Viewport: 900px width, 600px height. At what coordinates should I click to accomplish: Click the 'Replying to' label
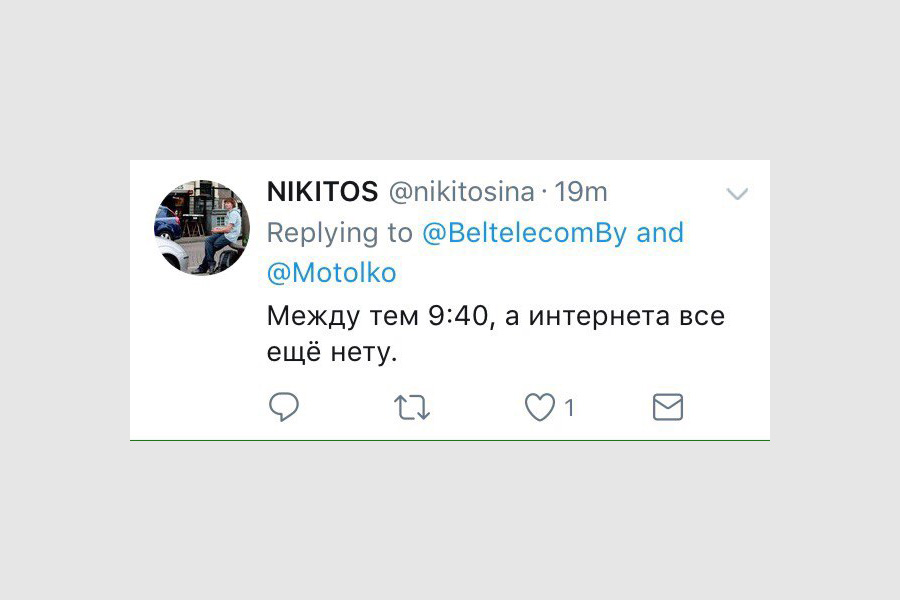point(339,233)
